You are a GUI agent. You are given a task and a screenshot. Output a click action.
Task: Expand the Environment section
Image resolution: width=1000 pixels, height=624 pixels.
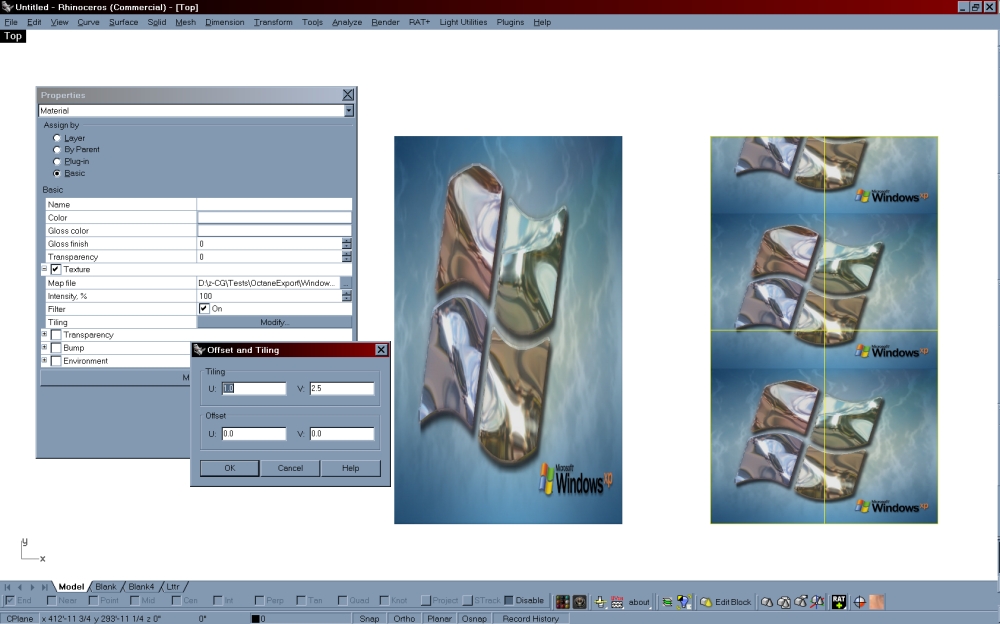click(44, 360)
